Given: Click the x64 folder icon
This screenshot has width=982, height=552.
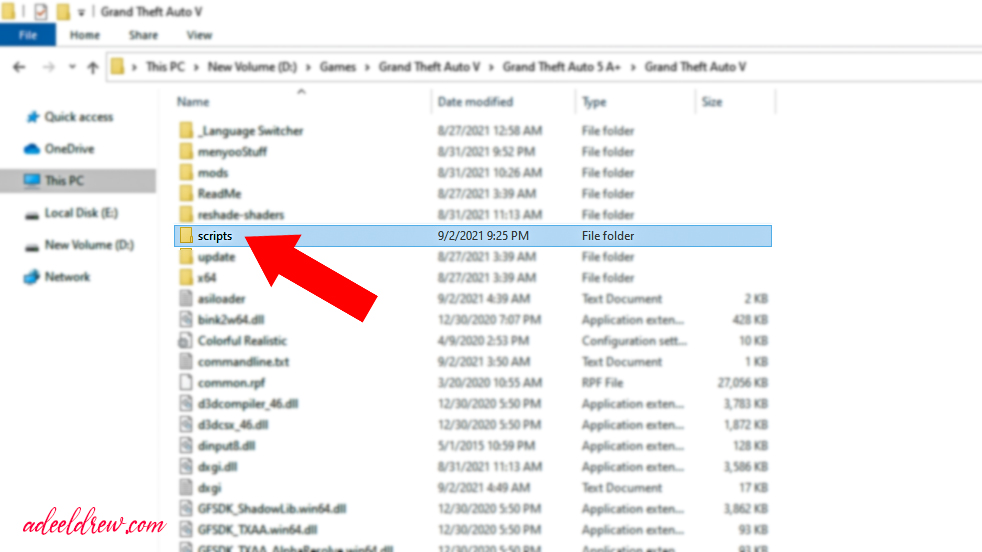Looking at the screenshot, I should click(x=186, y=277).
